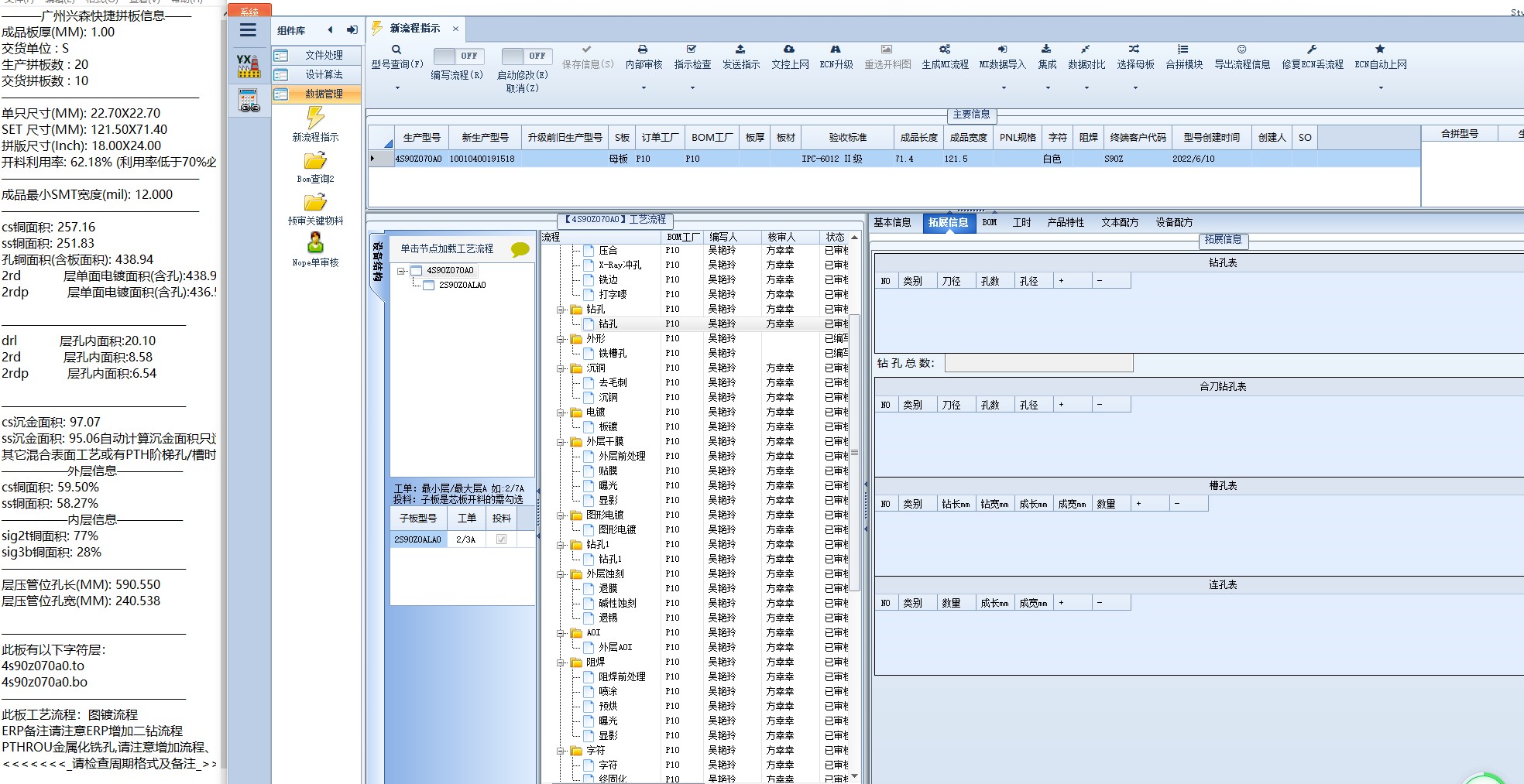Image resolution: width=1524 pixels, height=784 pixels.
Task: Click the 文控上网 cloud upload icon
Action: 789,50
